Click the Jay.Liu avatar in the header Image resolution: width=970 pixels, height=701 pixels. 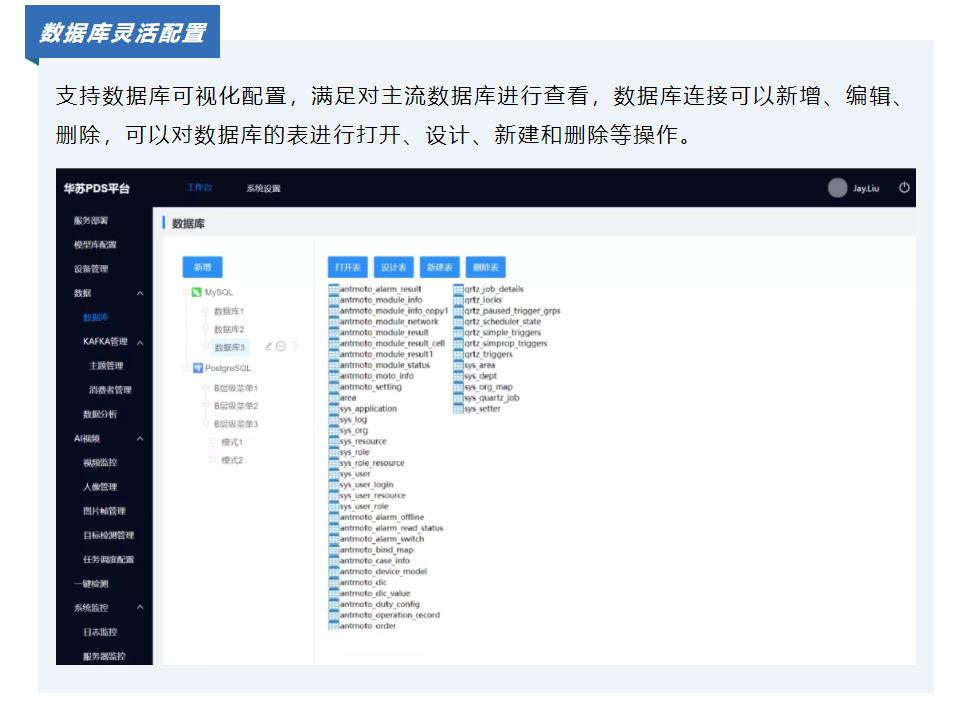836,188
